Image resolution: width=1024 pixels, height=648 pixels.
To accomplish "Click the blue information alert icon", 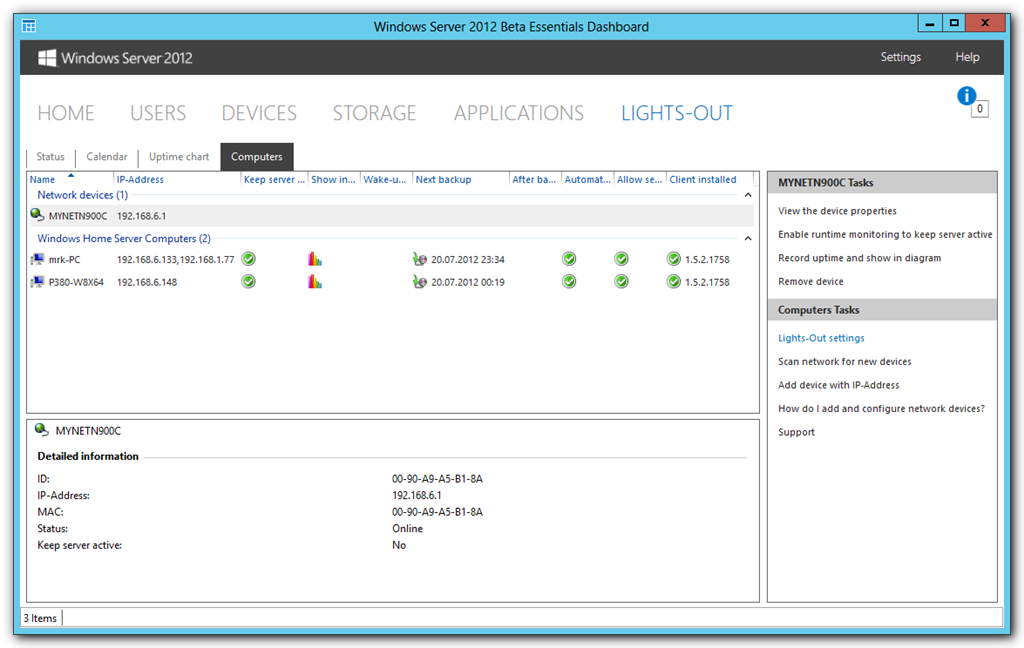I will pyautogui.click(x=967, y=96).
